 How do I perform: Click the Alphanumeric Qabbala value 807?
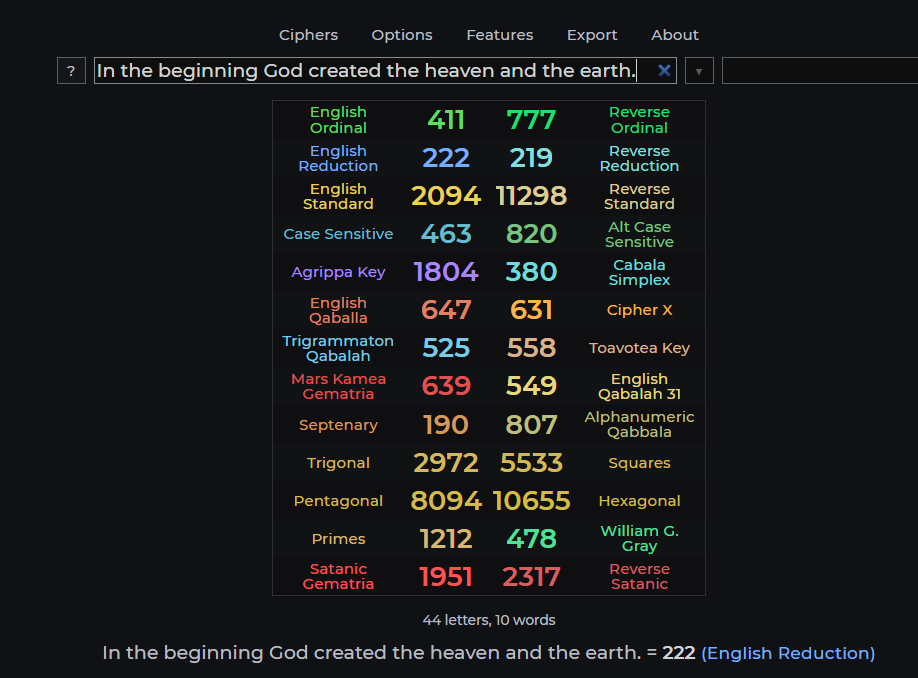(531, 424)
